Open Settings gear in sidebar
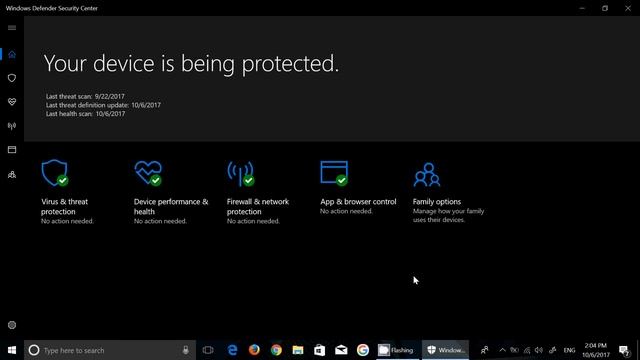This screenshot has width=640, height=360. [12, 325]
